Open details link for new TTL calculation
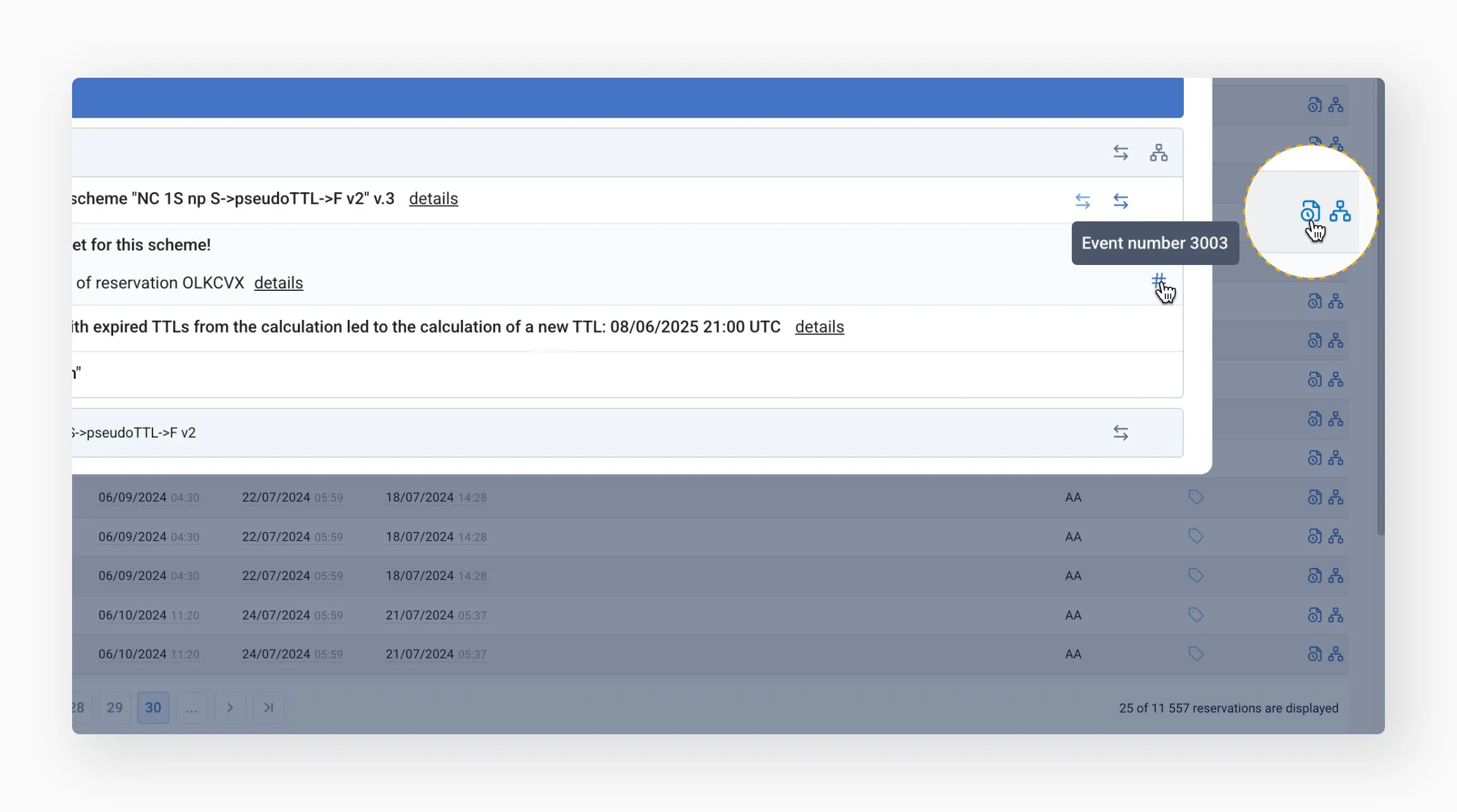The height and width of the screenshot is (812, 1457). point(819,327)
